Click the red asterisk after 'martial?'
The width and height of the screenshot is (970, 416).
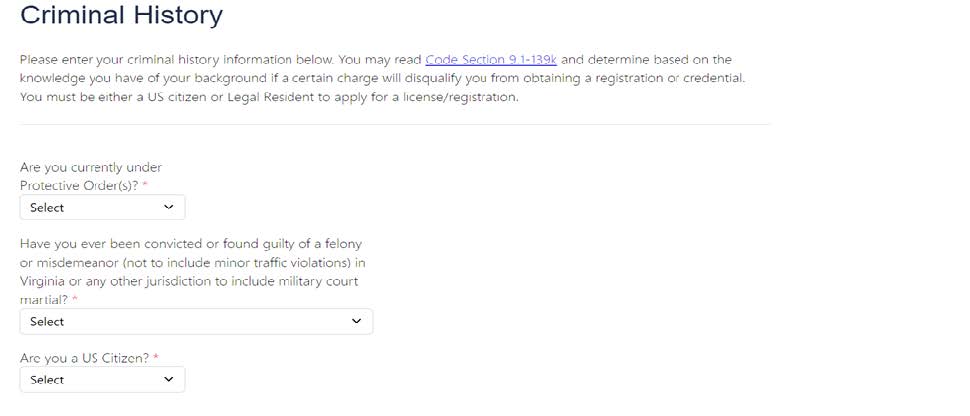74,300
